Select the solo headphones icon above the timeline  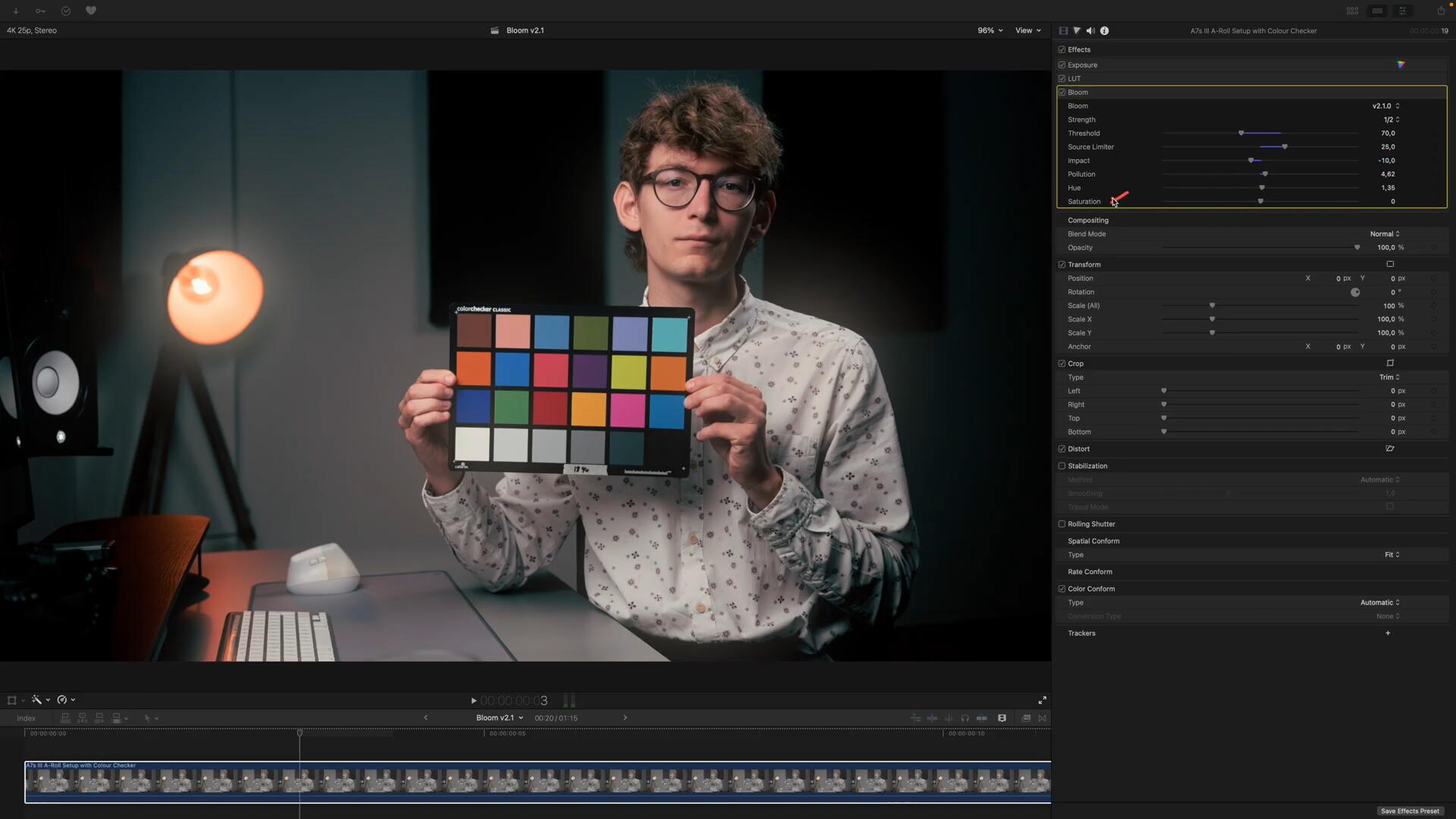[x=965, y=718]
